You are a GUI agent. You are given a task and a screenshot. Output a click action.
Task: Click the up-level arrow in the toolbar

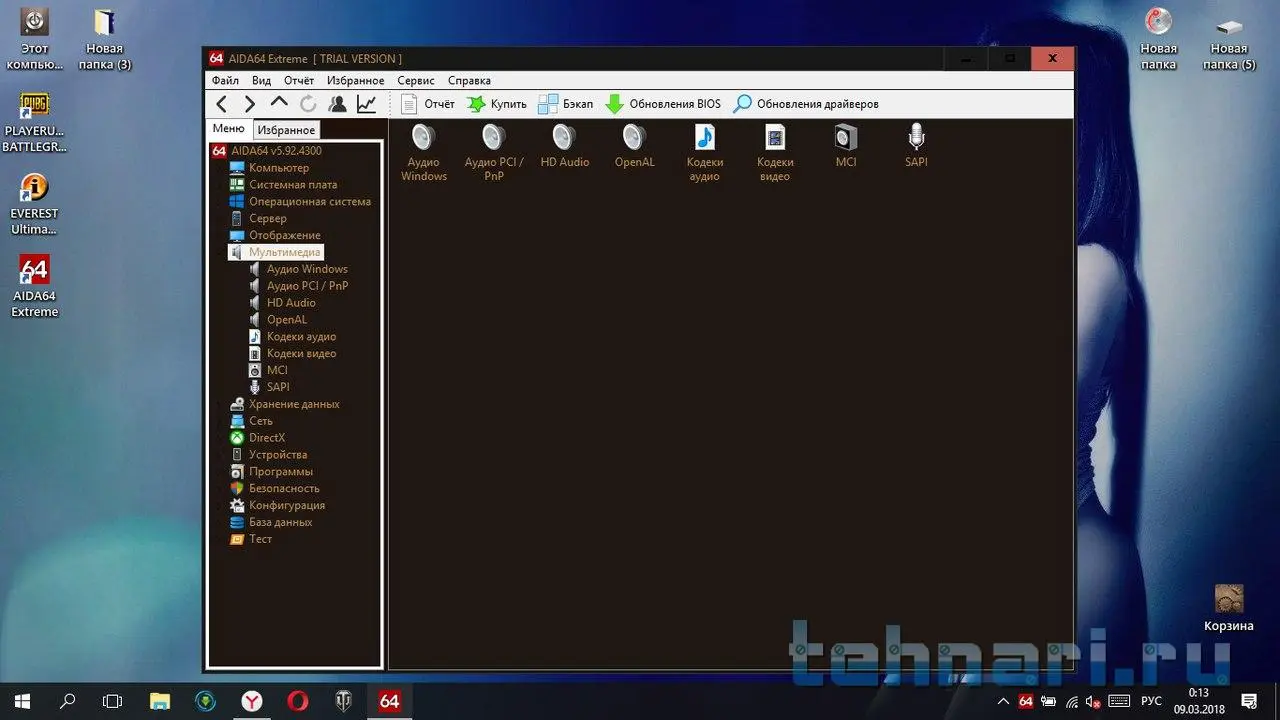279,103
